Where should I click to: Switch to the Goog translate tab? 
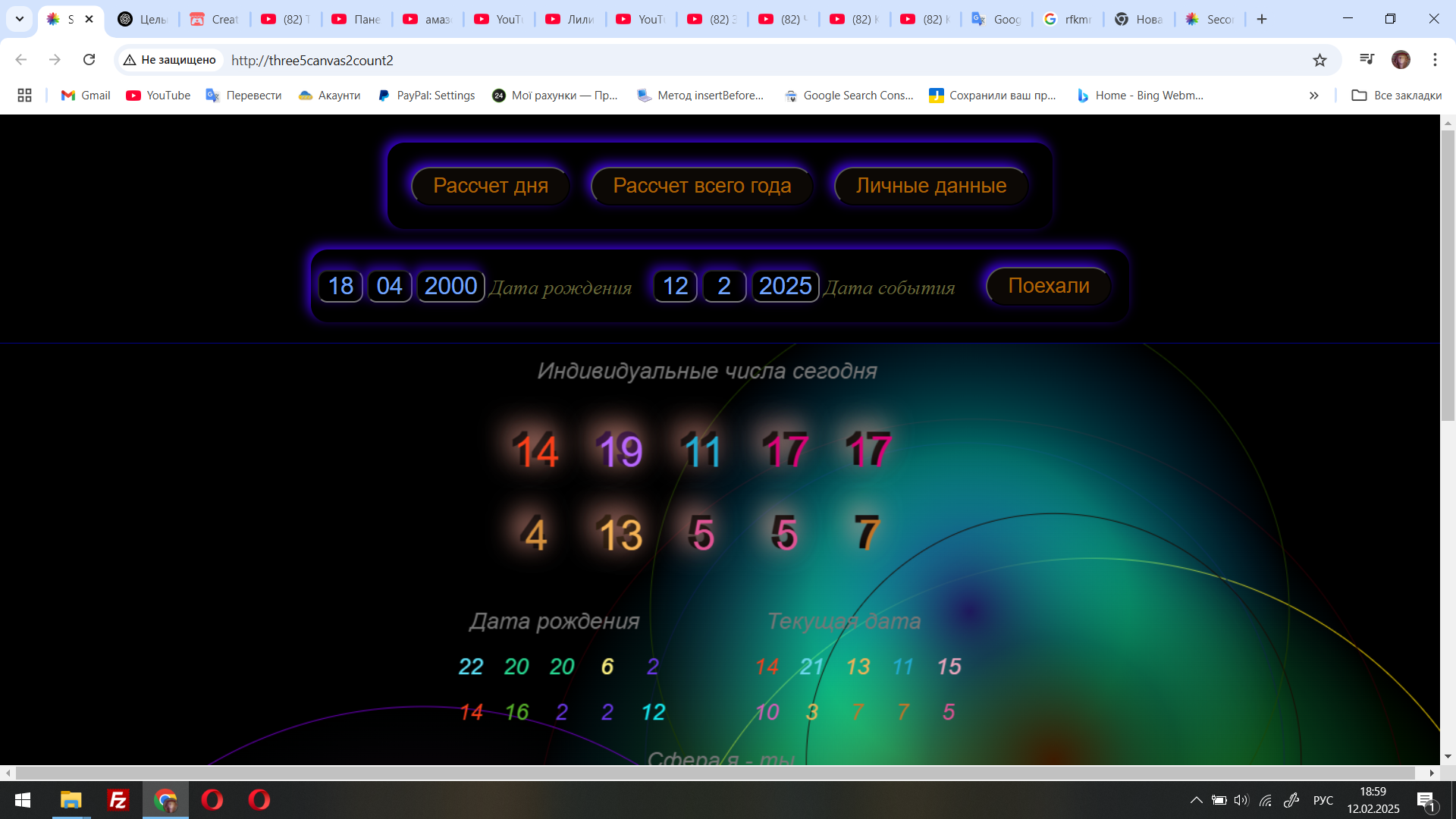tap(997, 19)
